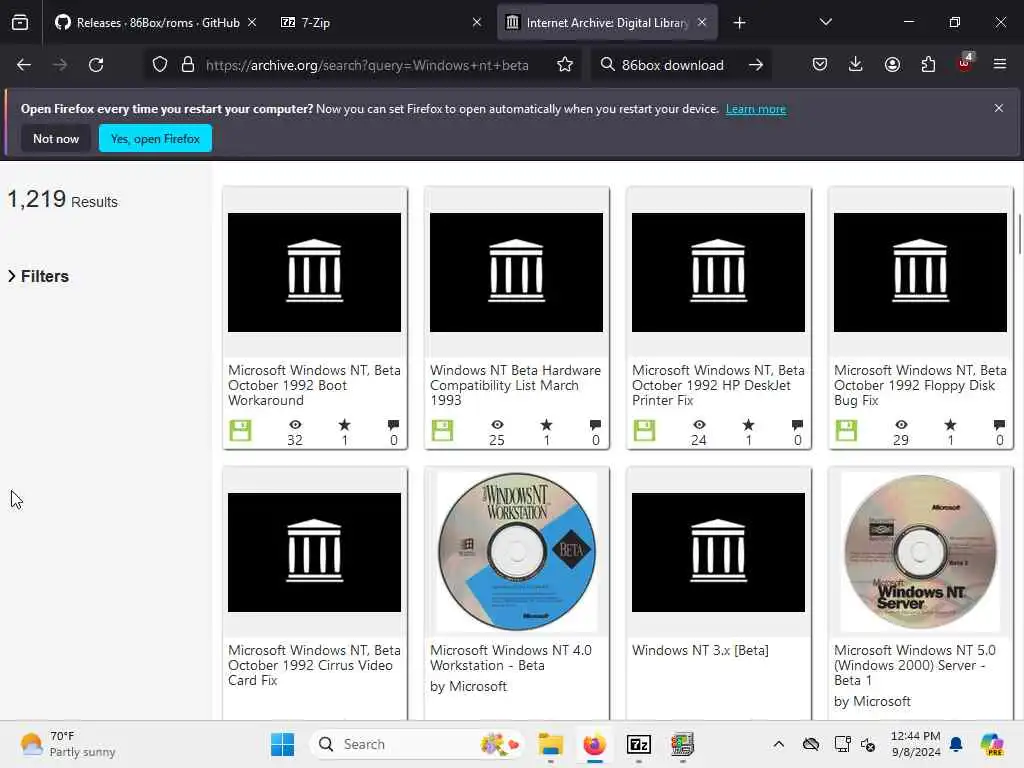
Task: Click the favorites star on Boot Workaround card
Action: tap(344, 425)
